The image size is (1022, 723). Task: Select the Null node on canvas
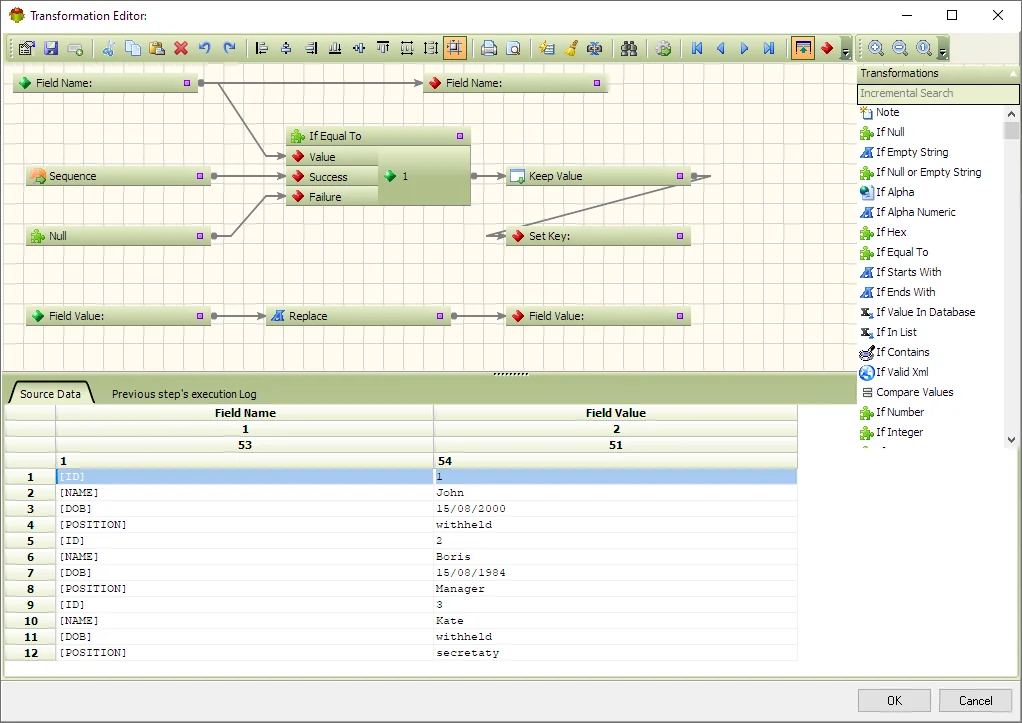(118, 236)
